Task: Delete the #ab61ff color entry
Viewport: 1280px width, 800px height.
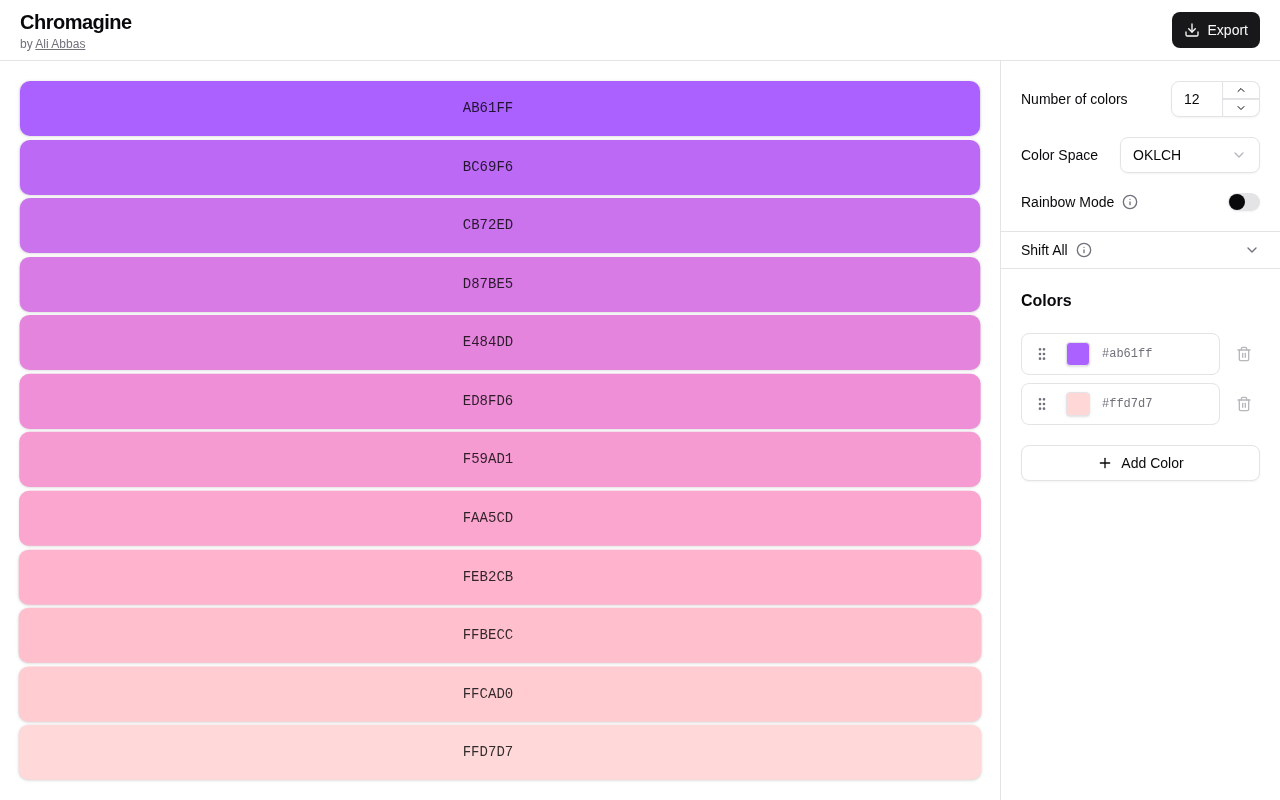Action: [x=1244, y=354]
